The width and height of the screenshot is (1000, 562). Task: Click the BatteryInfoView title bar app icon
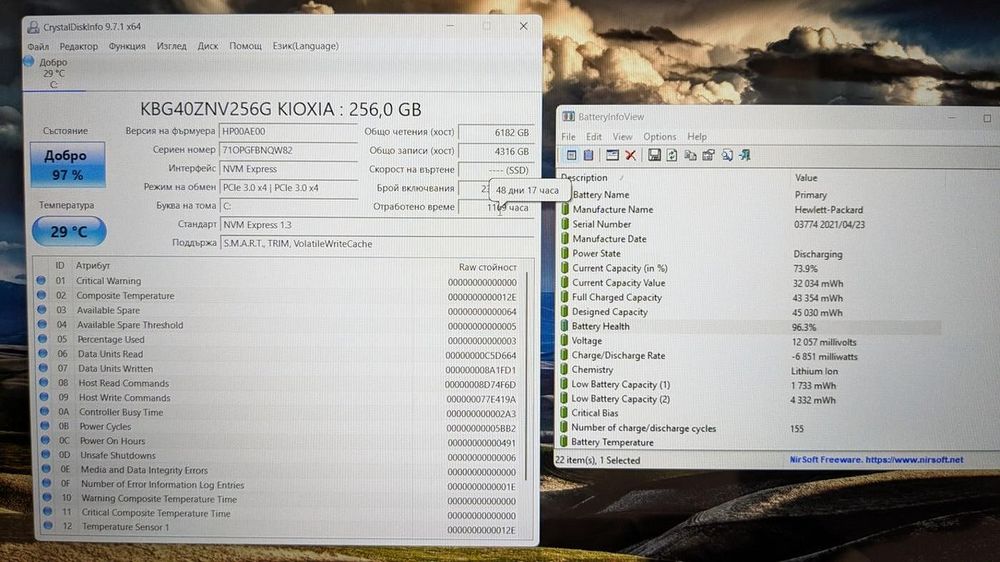click(x=568, y=117)
